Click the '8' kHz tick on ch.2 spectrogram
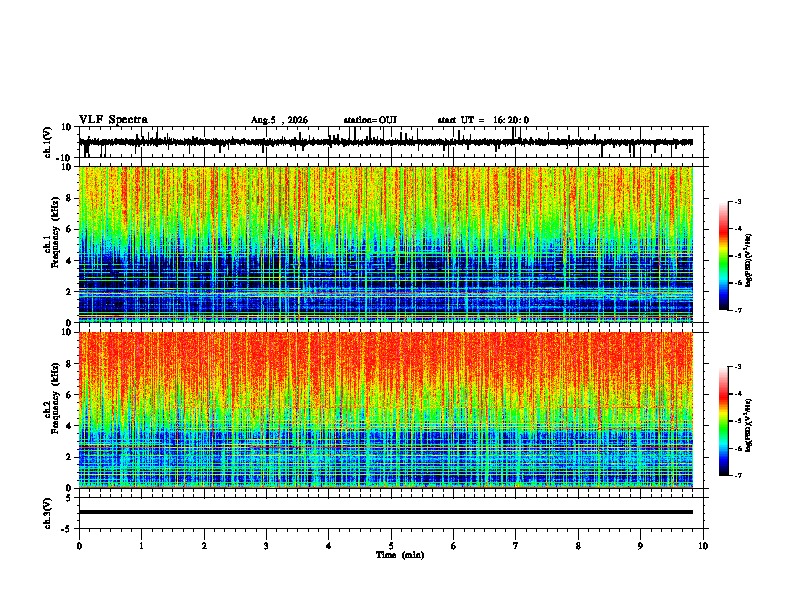This screenshot has height=612, width=792. (70, 364)
